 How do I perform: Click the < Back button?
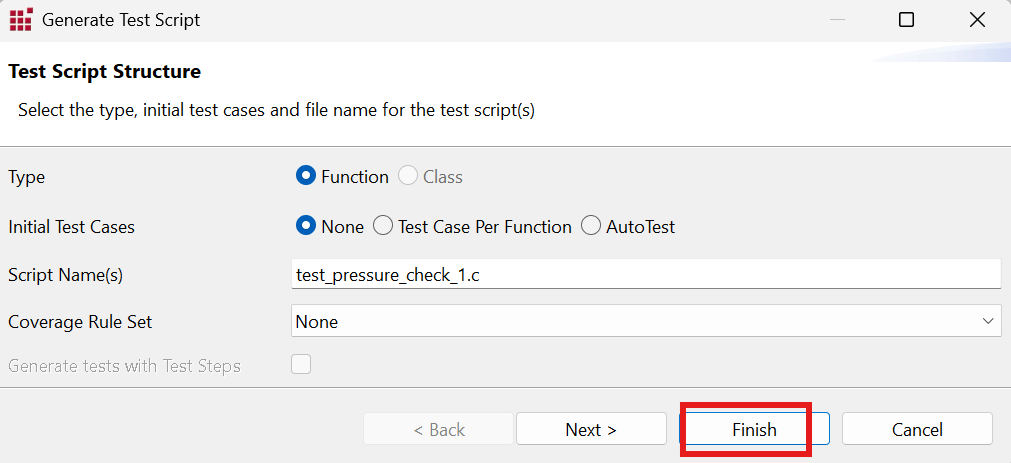[x=438, y=429]
